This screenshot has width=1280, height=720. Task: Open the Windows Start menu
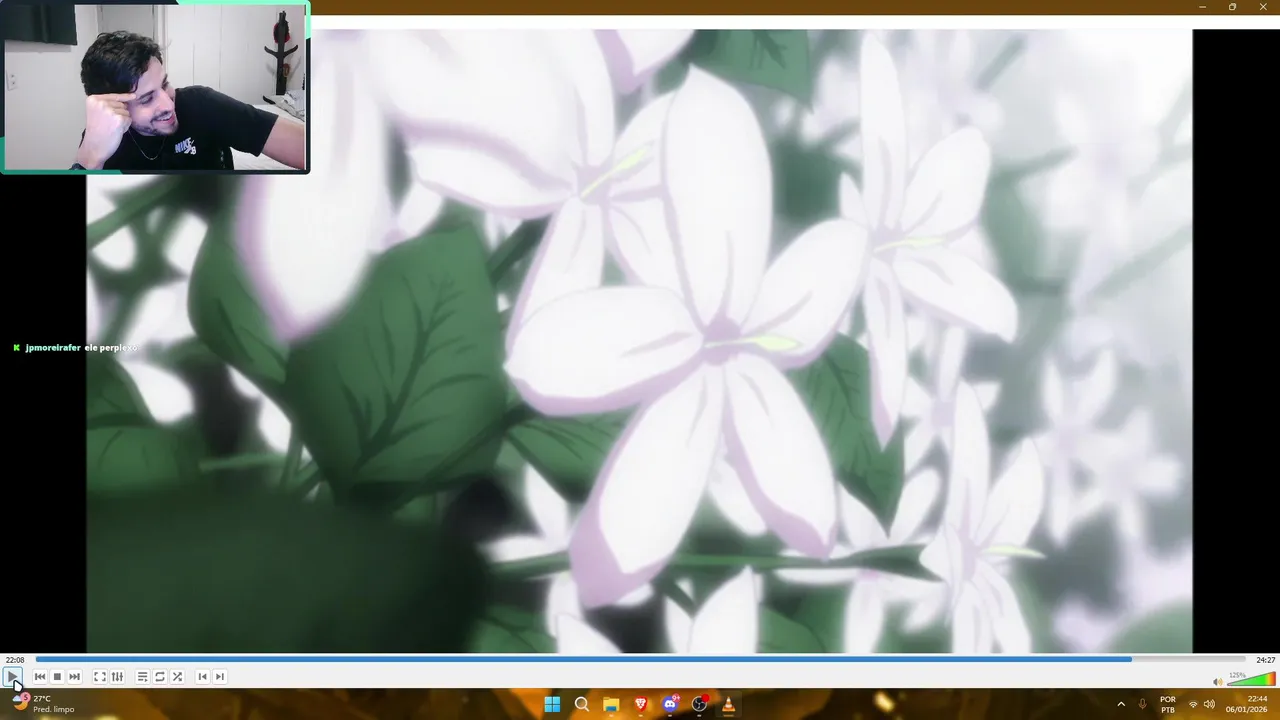click(552, 704)
